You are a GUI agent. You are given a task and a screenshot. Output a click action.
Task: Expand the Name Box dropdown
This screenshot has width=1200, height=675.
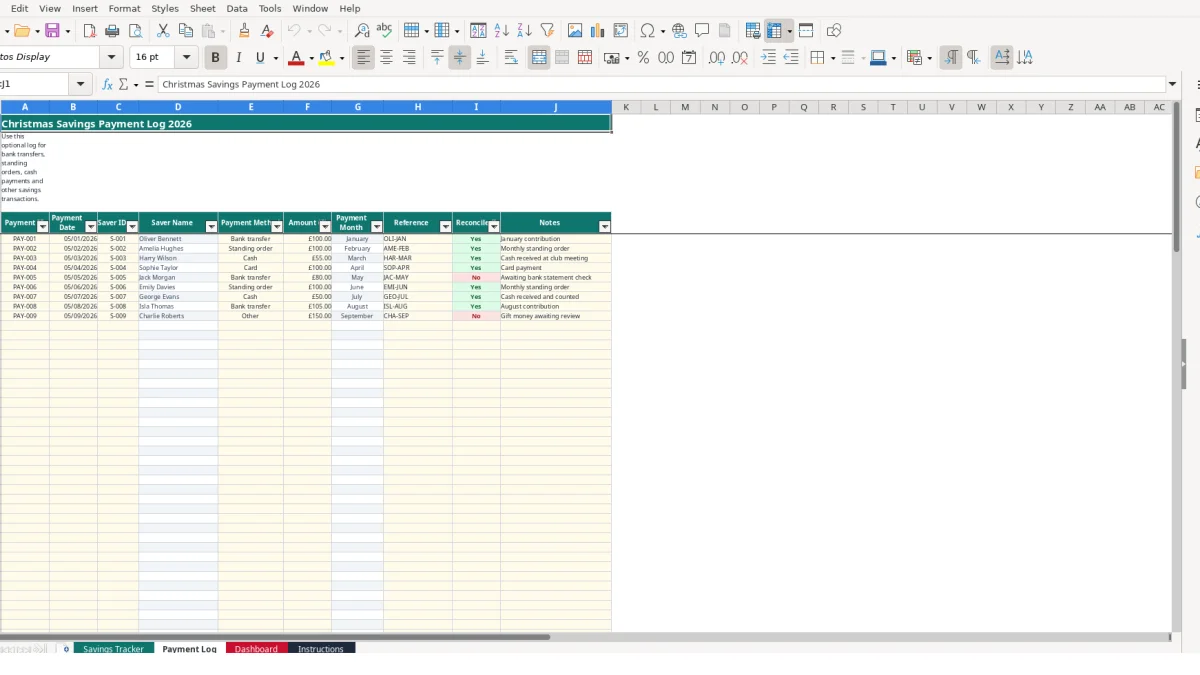click(x=81, y=85)
